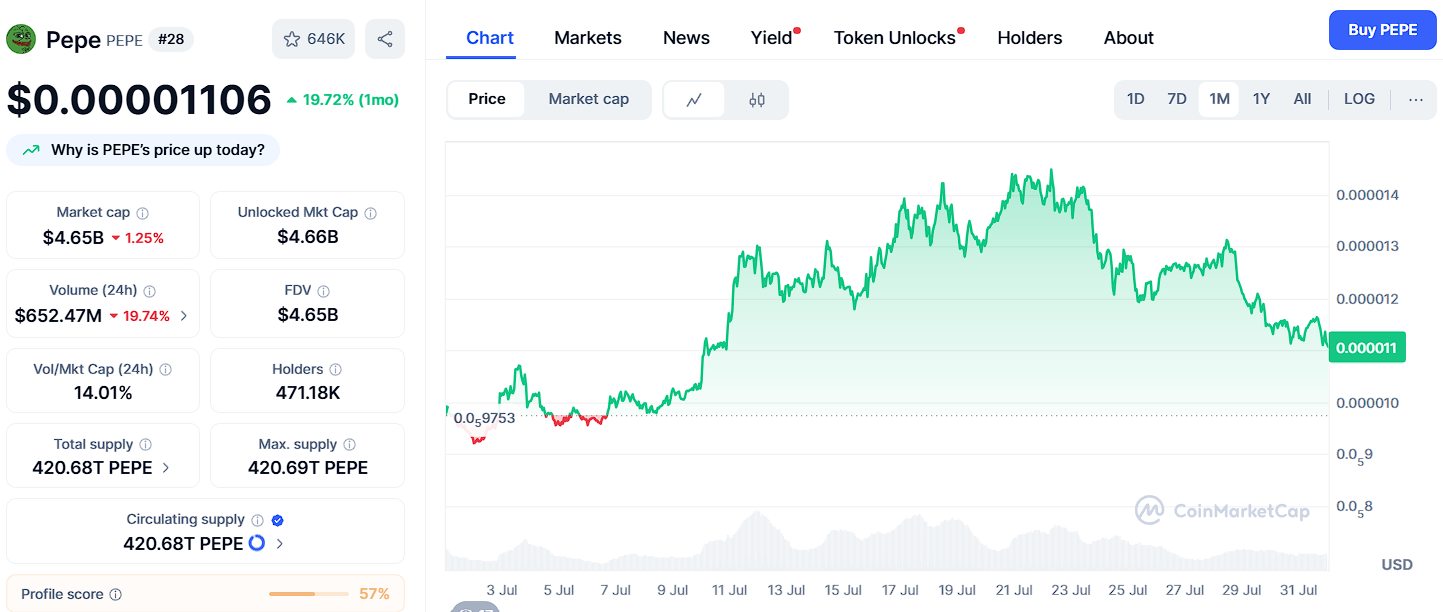Set chart range to 1Y
Viewport: 1443px width, 612px height.
(x=1261, y=99)
